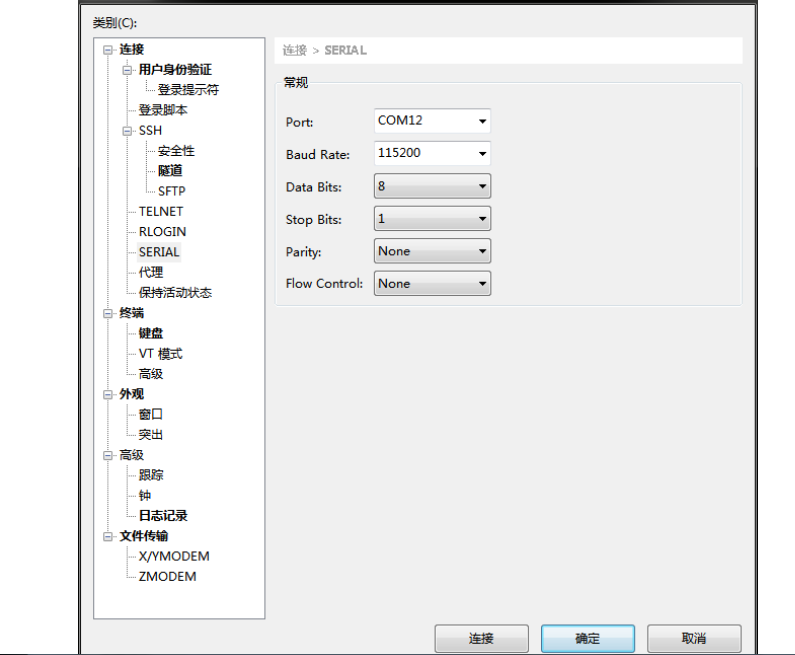Click the Port: label

click(300, 122)
